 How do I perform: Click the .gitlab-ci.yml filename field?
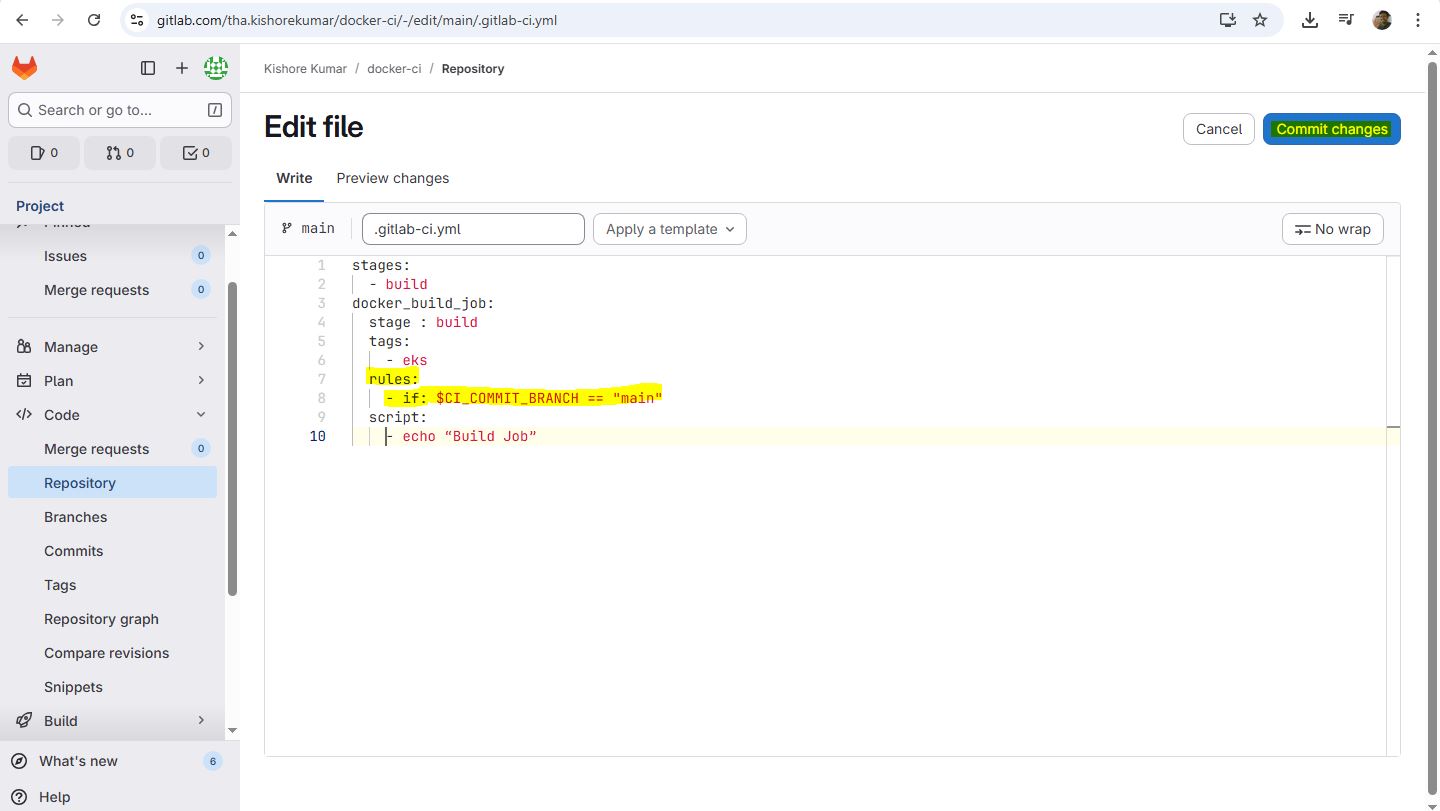473,229
